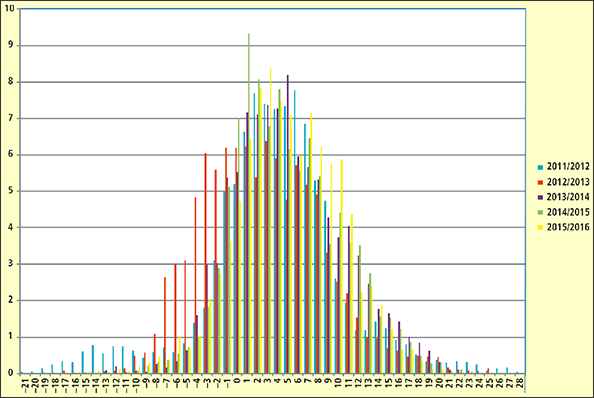This screenshot has width=594, height=398.
Task: Select the 2014/2015 legend label
Action: pyautogui.click(x=568, y=212)
